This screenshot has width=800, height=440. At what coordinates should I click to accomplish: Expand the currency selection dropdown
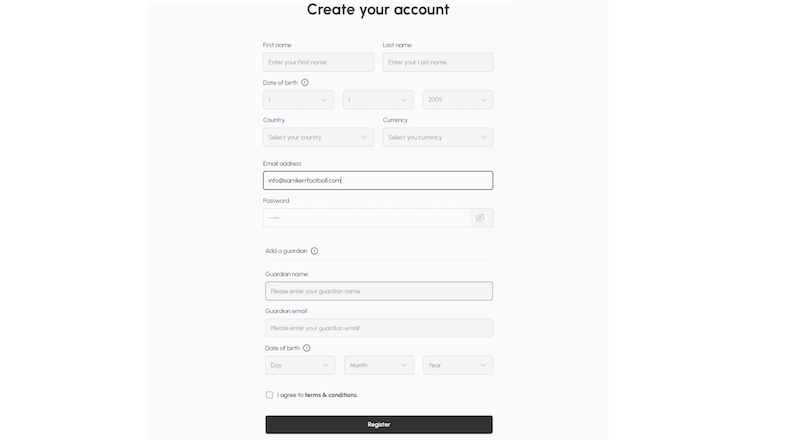pyautogui.click(x=438, y=137)
